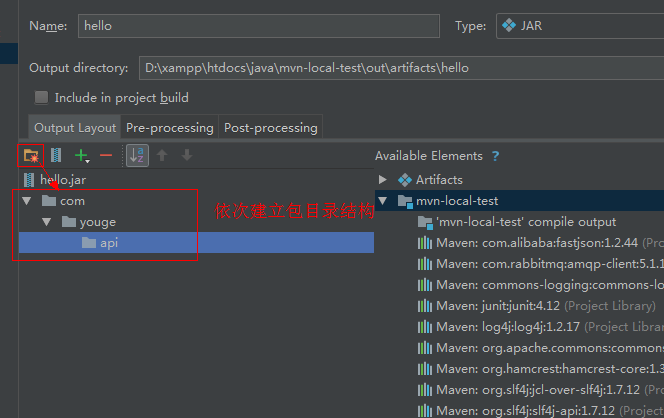This screenshot has width=664, height=418.
Task: Switch to the Pre-processing tab
Action: click(170, 127)
